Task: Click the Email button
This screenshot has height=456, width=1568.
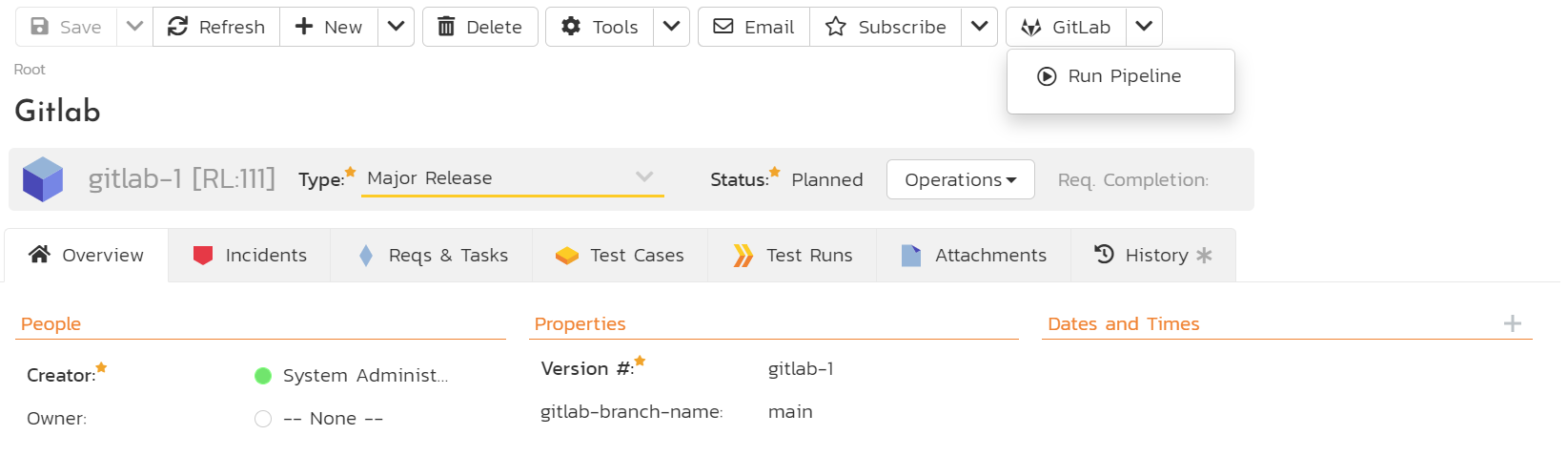Action: pos(754,27)
